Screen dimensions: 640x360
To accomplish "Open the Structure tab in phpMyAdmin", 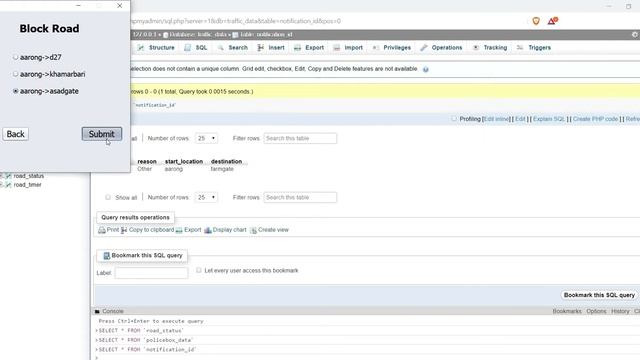I will click(x=156, y=48).
